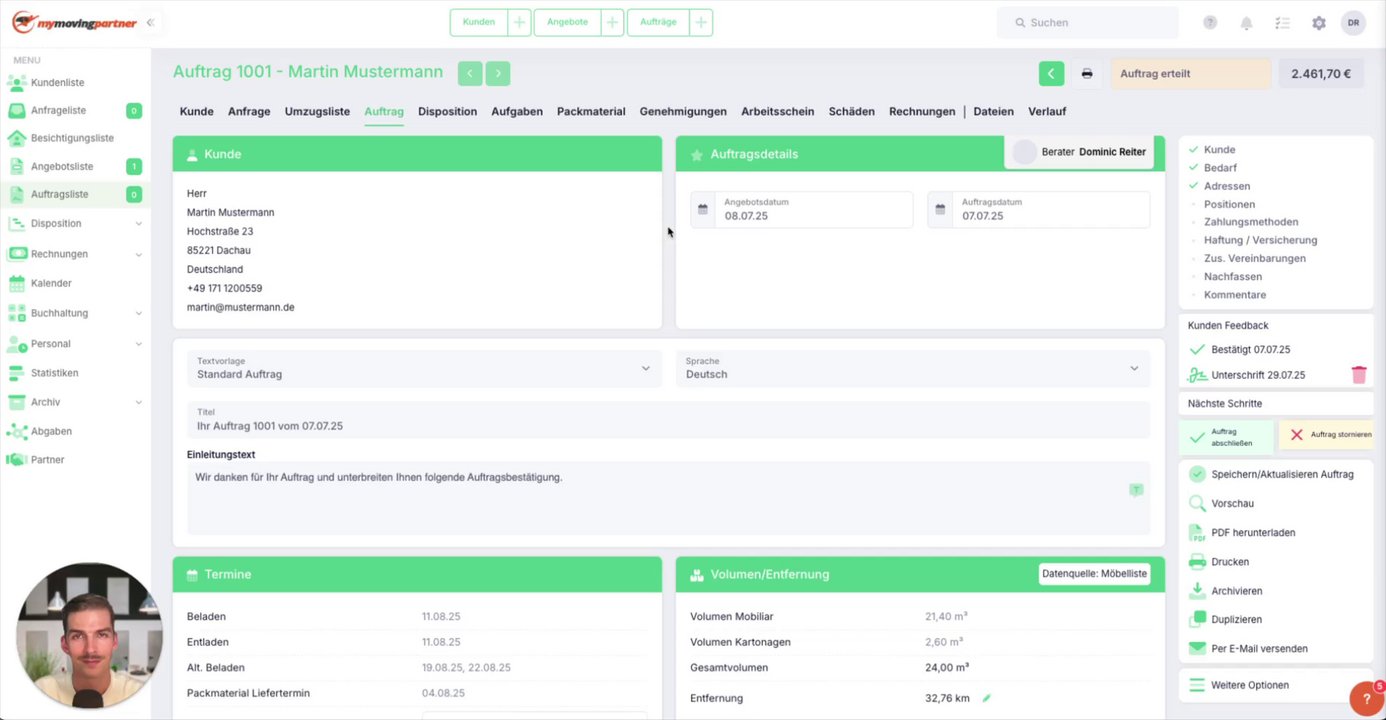The height and width of the screenshot is (720, 1386).
Task: Click the printer icon
Action: coord(1087,73)
